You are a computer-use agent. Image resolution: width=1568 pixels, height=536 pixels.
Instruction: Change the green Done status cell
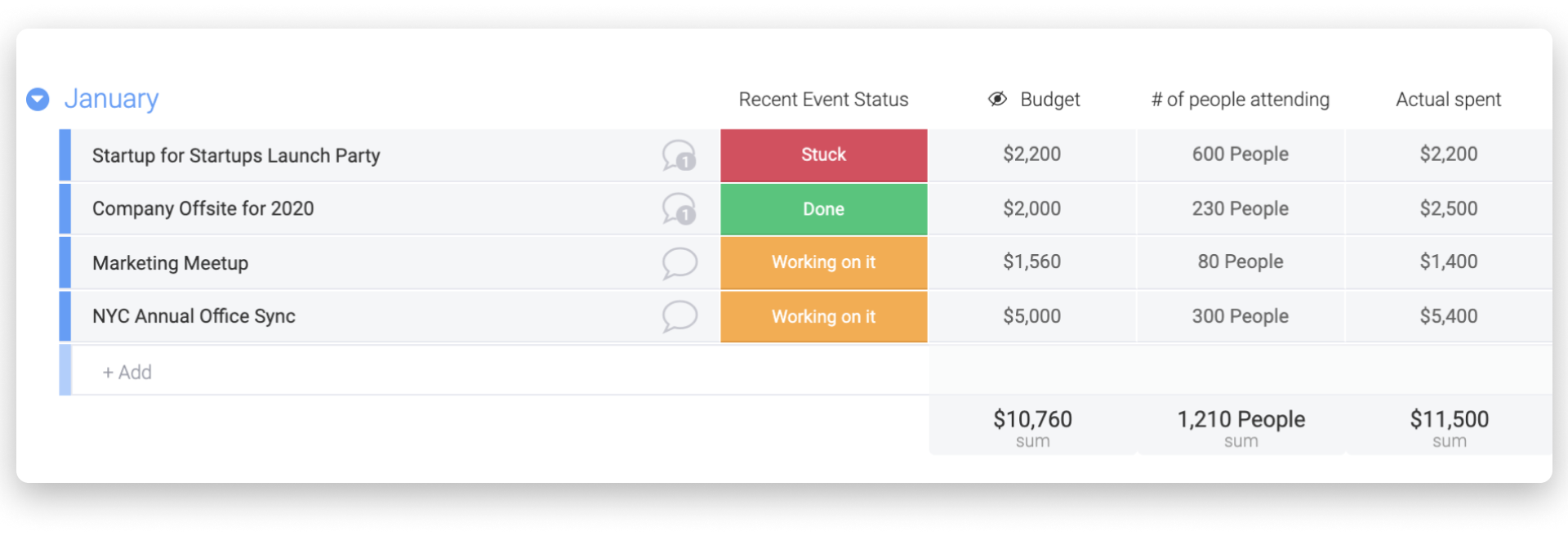[x=823, y=209]
